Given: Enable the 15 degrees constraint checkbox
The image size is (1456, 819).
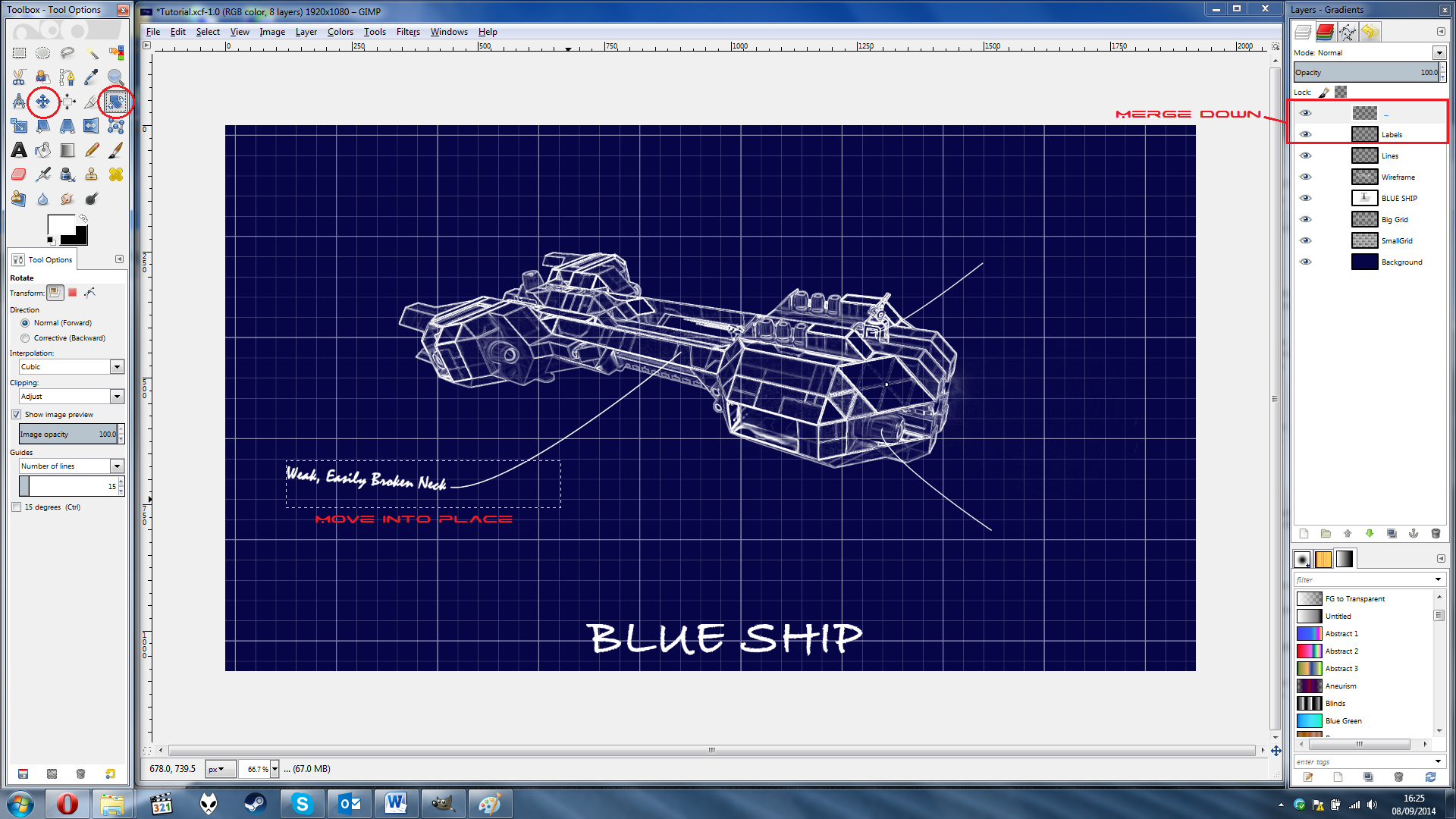Looking at the screenshot, I should click(x=17, y=507).
